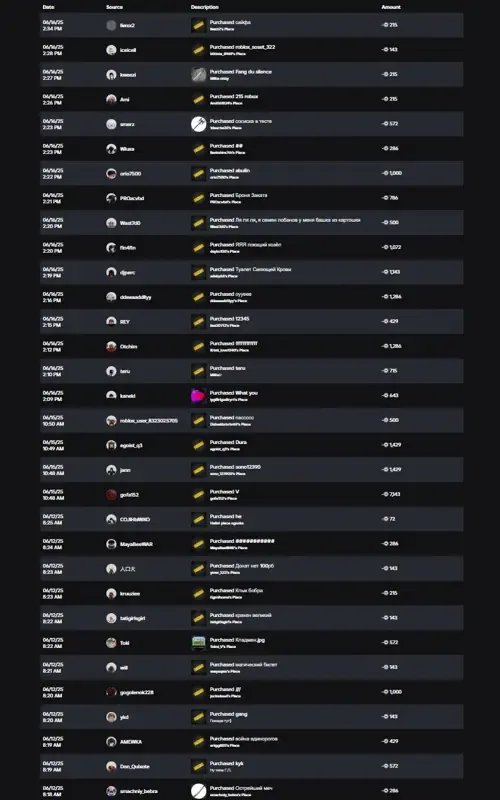
Task: Click the username link MayaBeeWAR
Action: point(136,544)
